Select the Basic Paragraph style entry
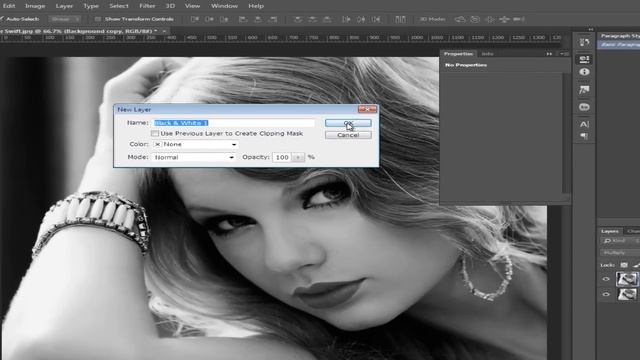The width and height of the screenshot is (640, 360). [x=619, y=44]
